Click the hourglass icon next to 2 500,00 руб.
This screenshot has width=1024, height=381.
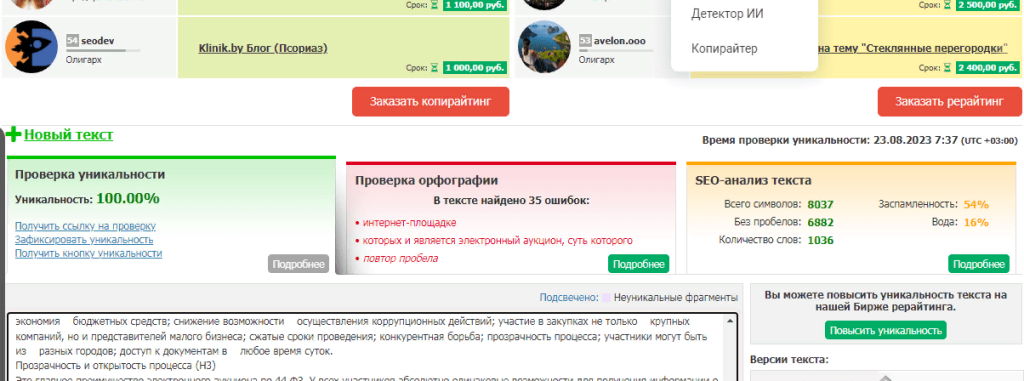947,5
